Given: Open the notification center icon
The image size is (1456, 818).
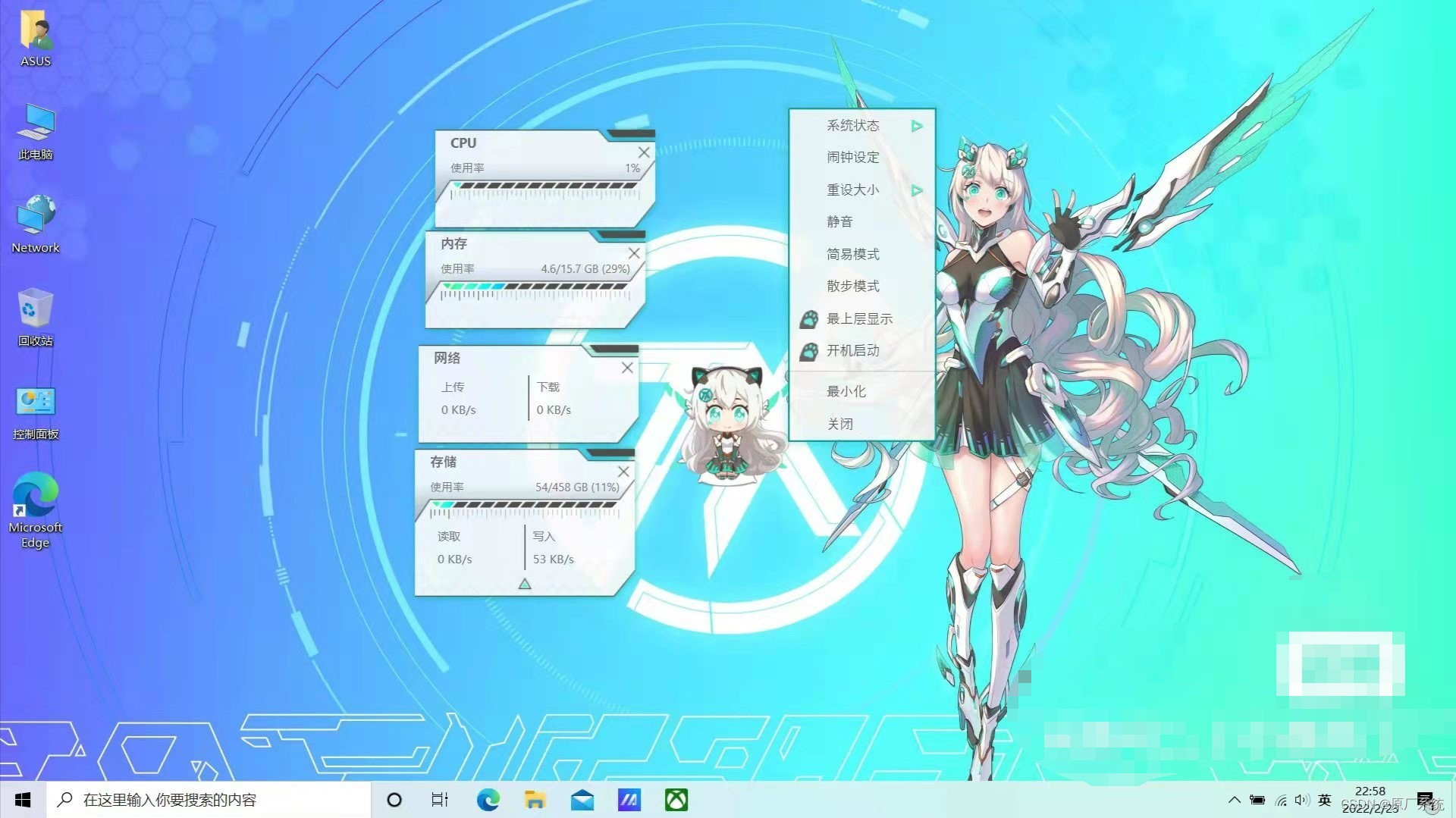Looking at the screenshot, I should pyautogui.click(x=1426, y=801).
